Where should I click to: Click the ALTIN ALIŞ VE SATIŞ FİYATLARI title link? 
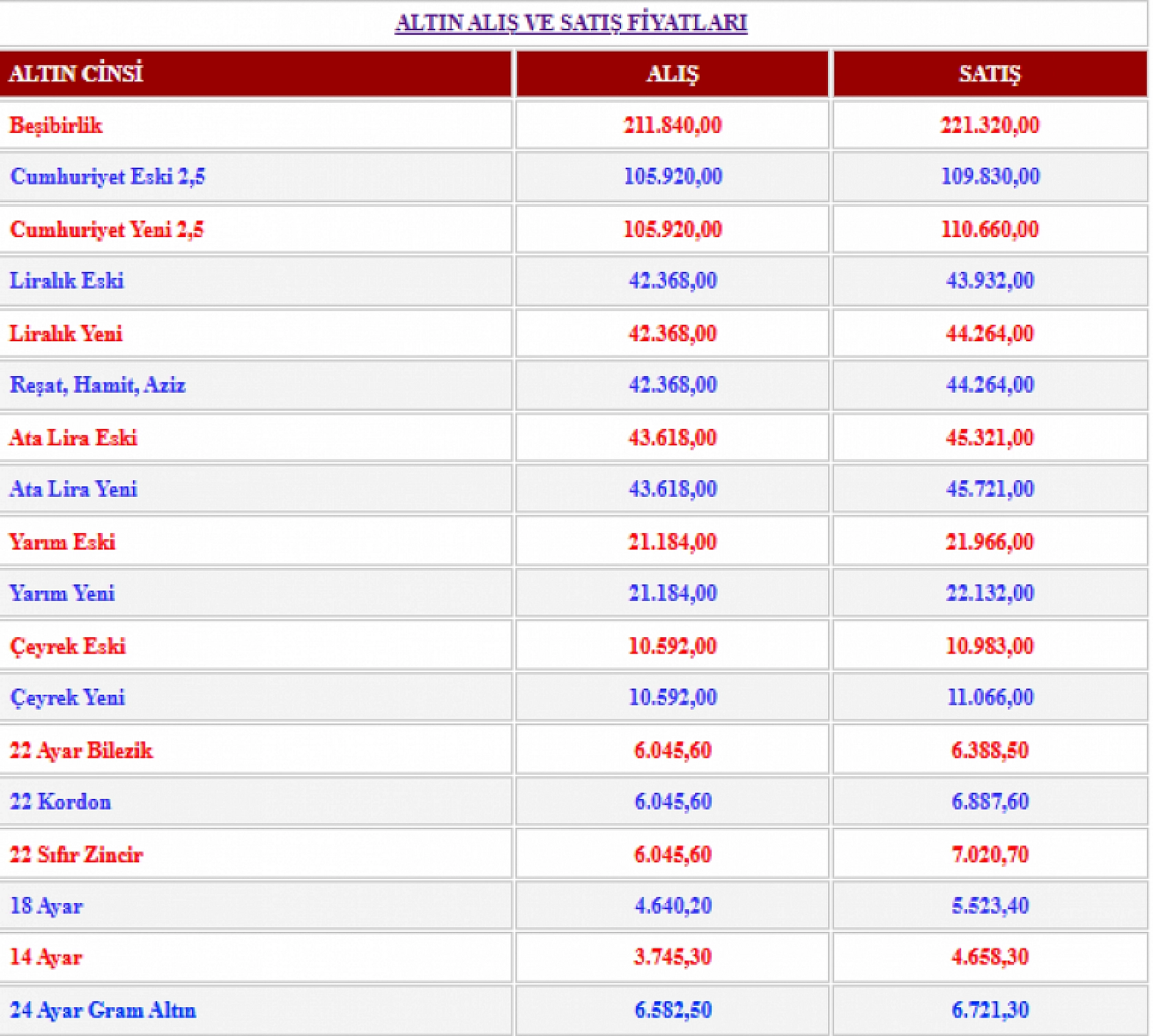tap(570, 23)
